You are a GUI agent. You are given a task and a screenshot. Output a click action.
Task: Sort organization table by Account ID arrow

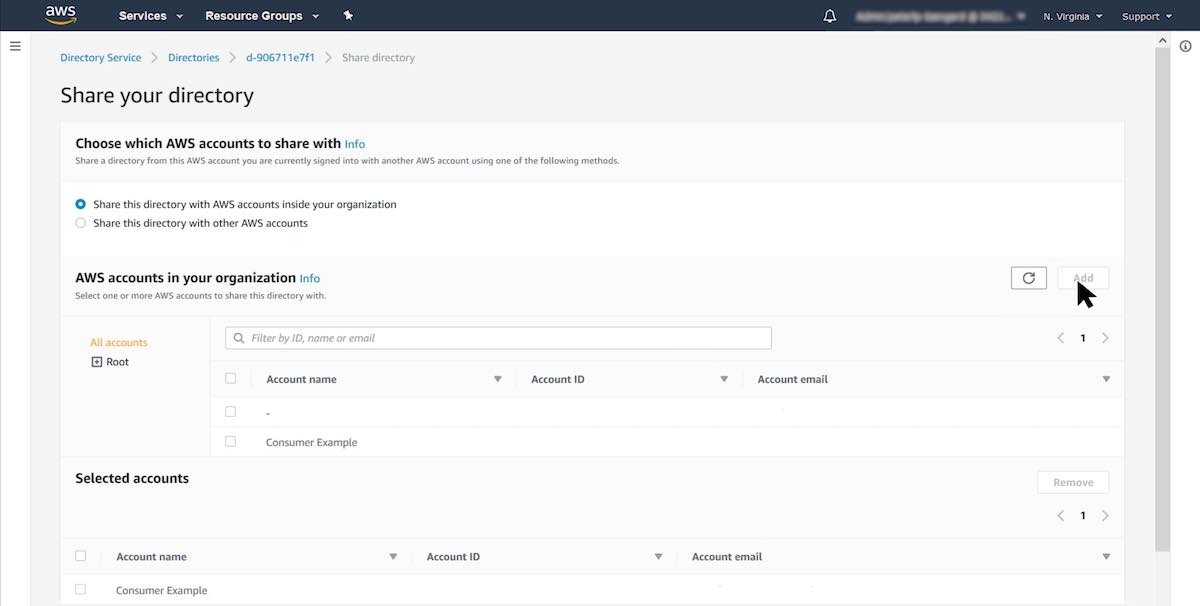click(724, 380)
